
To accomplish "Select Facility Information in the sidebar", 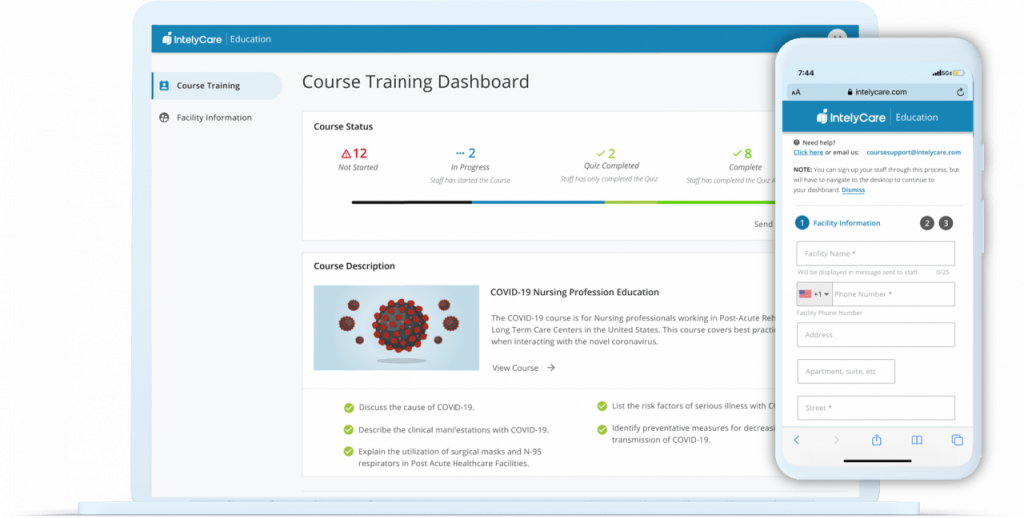I will pos(214,118).
